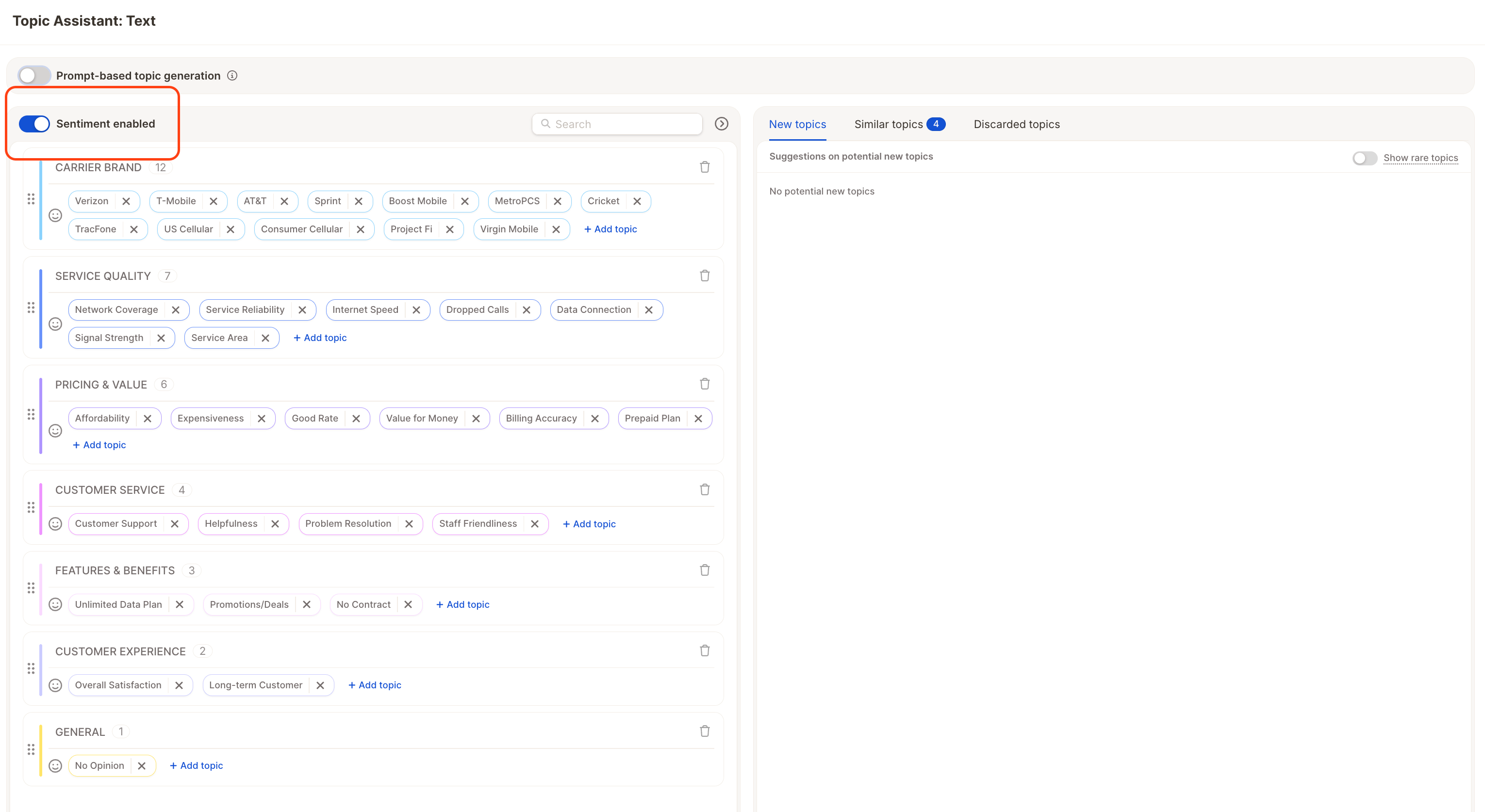Delete the CARRIER BRAND category with trash icon
Image resolution: width=1485 pixels, height=812 pixels.
(705, 167)
